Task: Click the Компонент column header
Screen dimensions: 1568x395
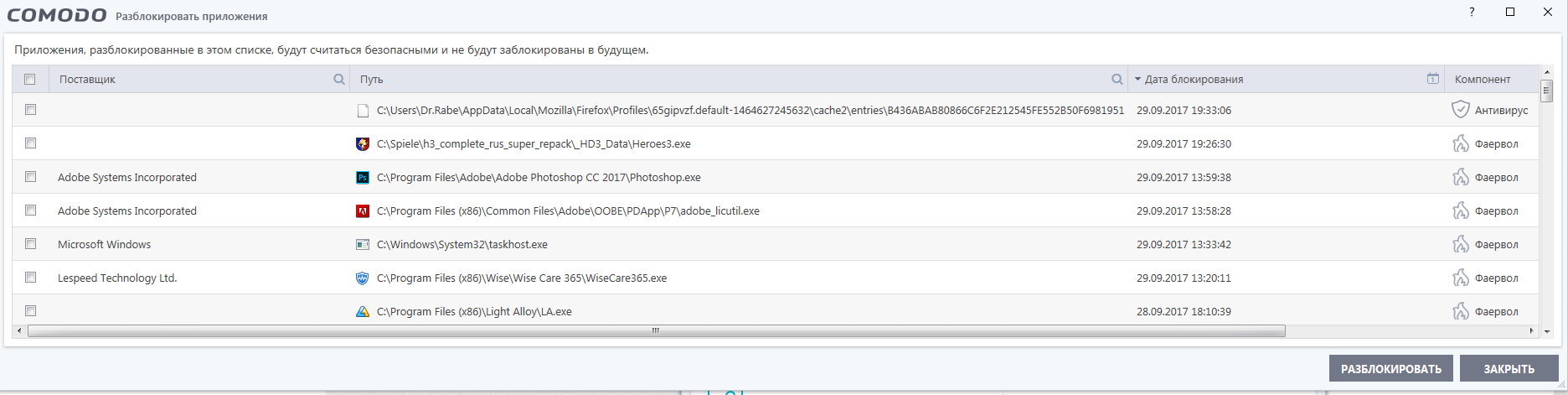Action: (1483, 80)
